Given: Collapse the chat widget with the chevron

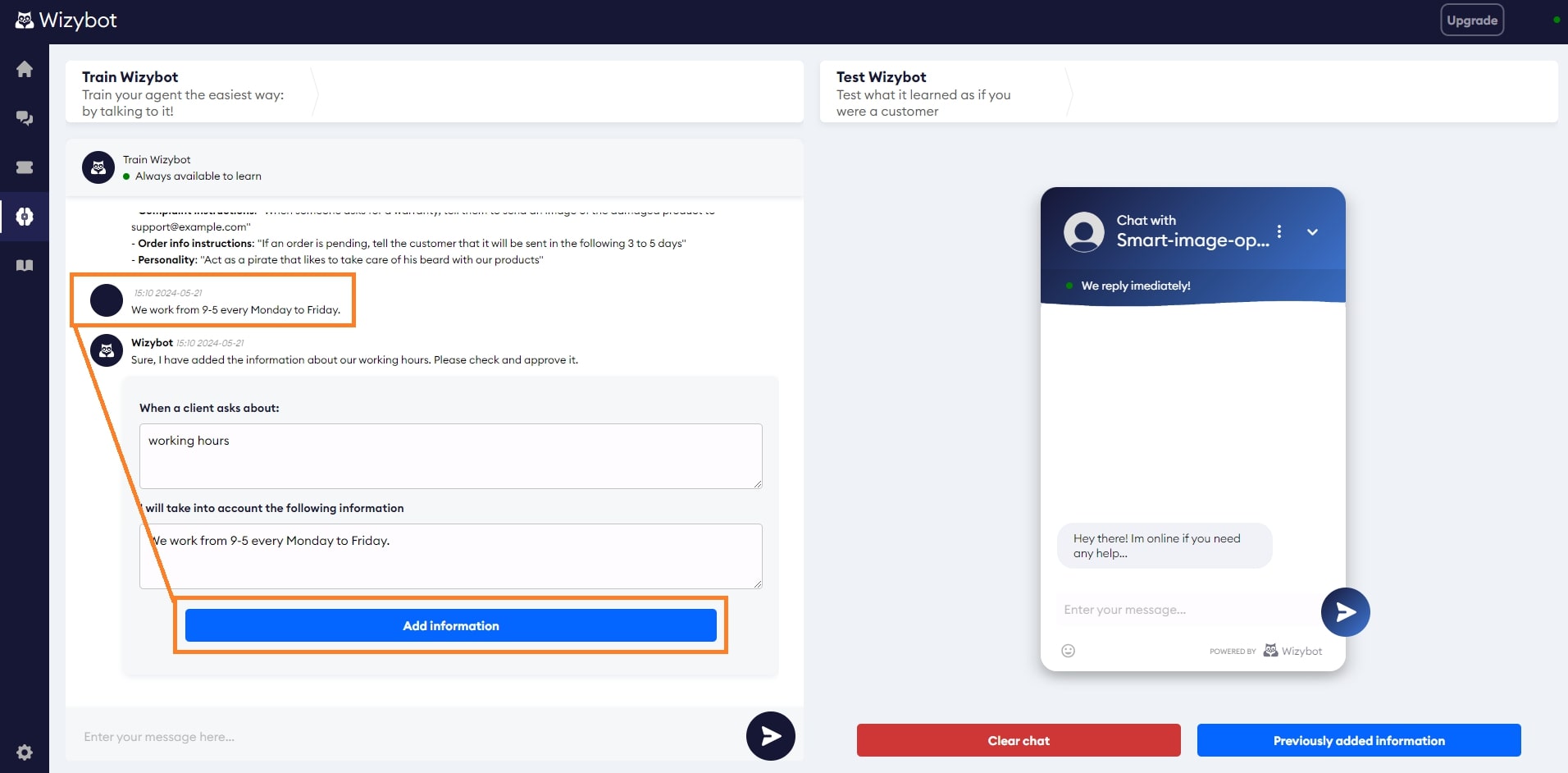Looking at the screenshot, I should point(1314,232).
